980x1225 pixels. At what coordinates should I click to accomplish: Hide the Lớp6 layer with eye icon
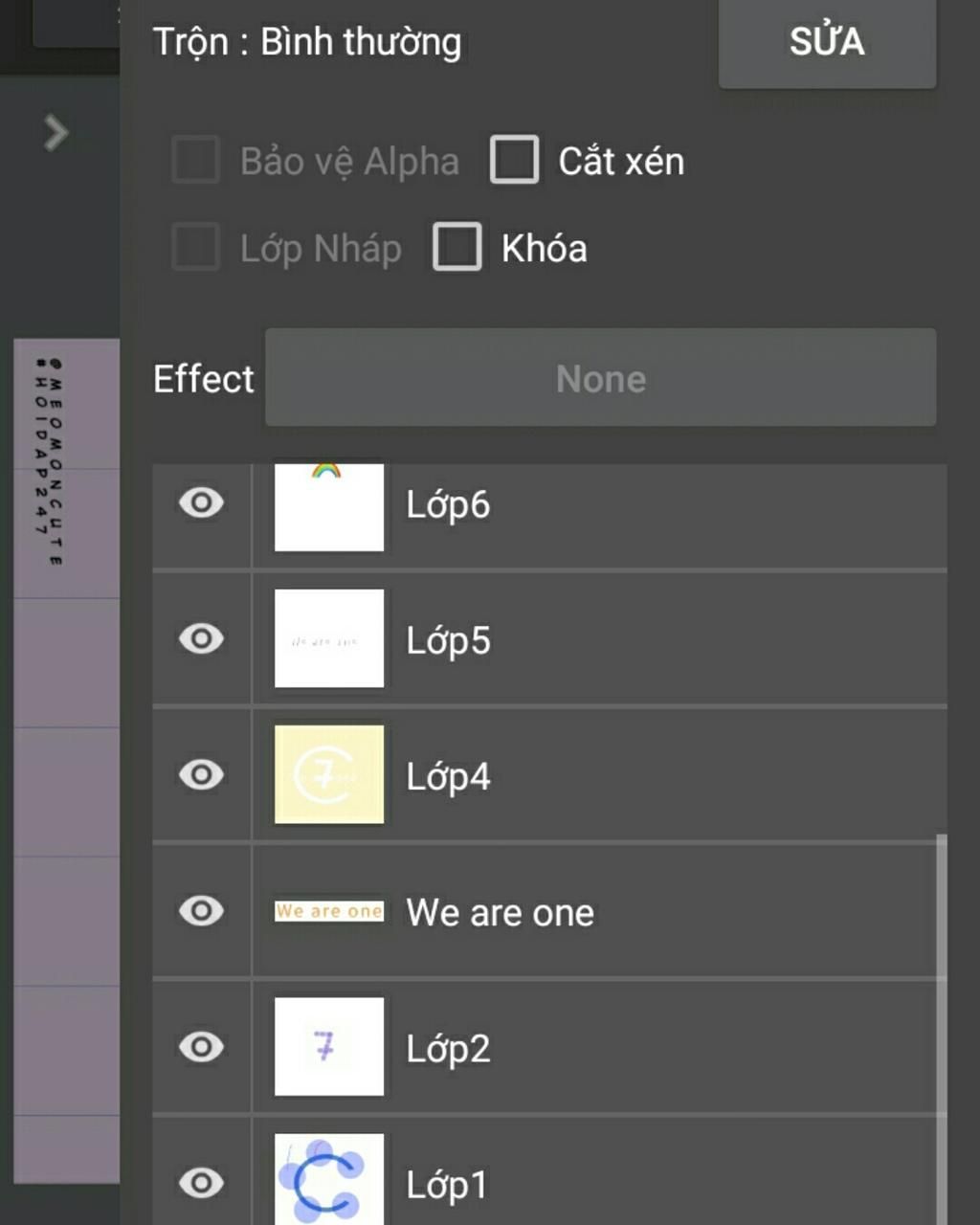click(x=201, y=502)
